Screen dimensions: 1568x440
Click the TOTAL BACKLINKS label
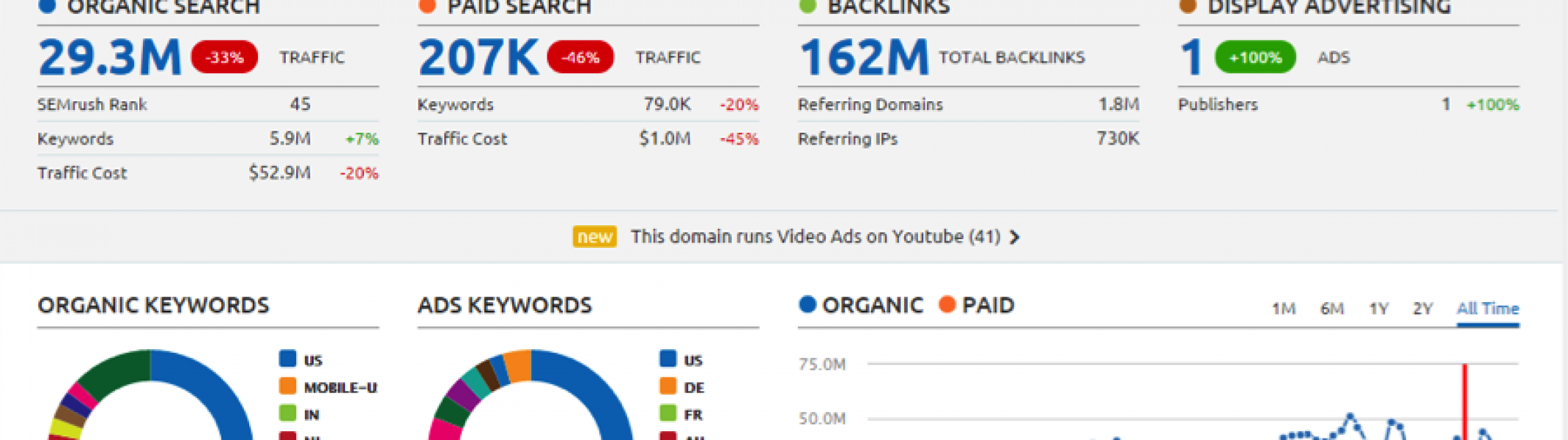(1012, 57)
